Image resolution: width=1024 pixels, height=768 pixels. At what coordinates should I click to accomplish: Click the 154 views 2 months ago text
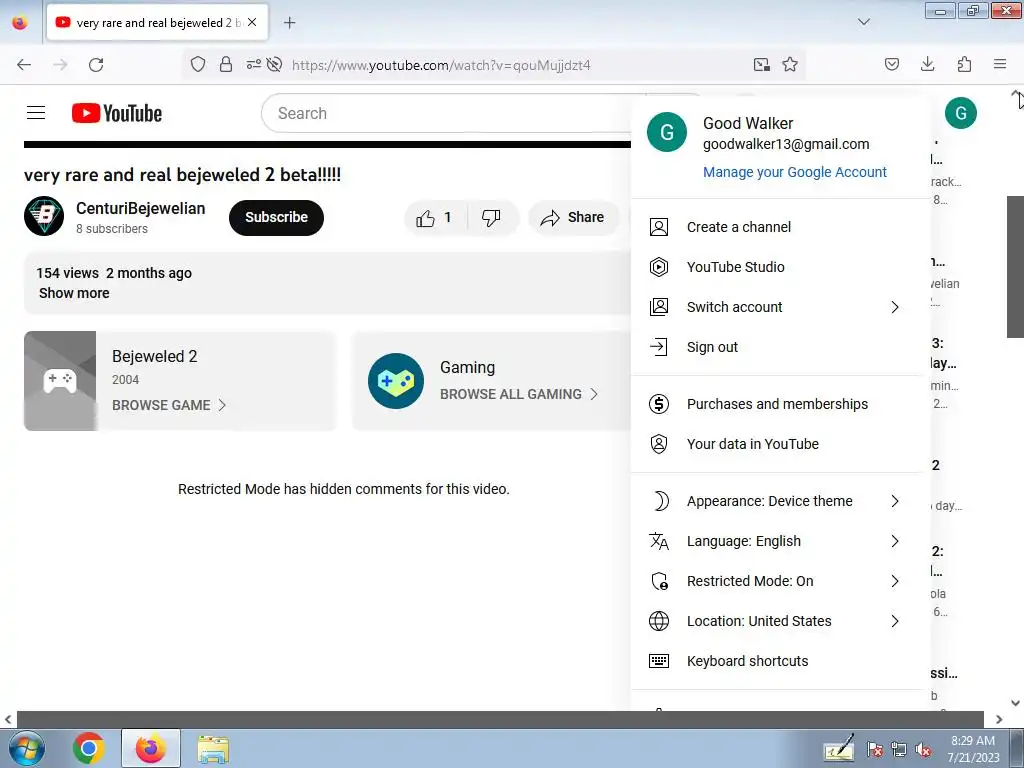[x=114, y=273]
